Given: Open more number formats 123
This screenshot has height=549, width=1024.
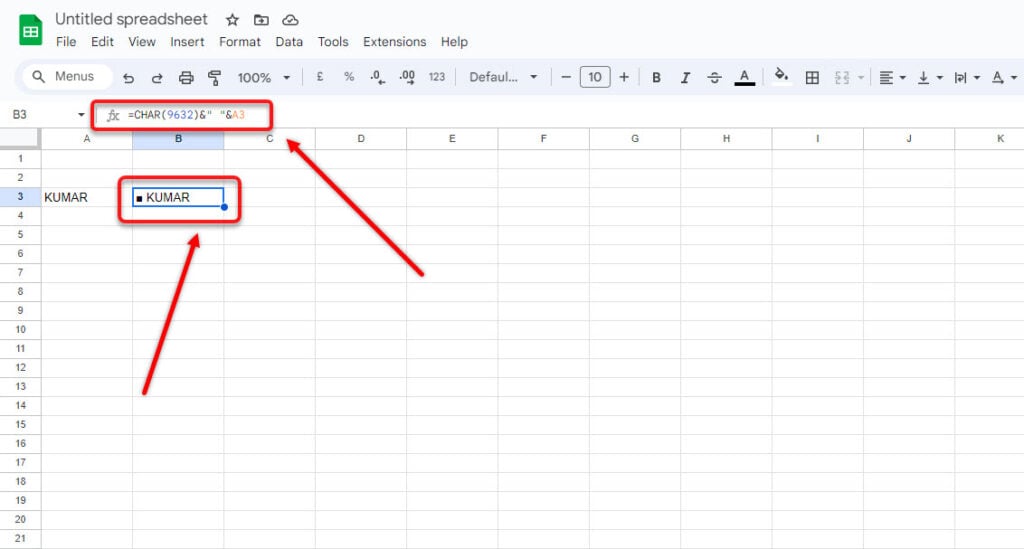Looking at the screenshot, I should pos(437,77).
